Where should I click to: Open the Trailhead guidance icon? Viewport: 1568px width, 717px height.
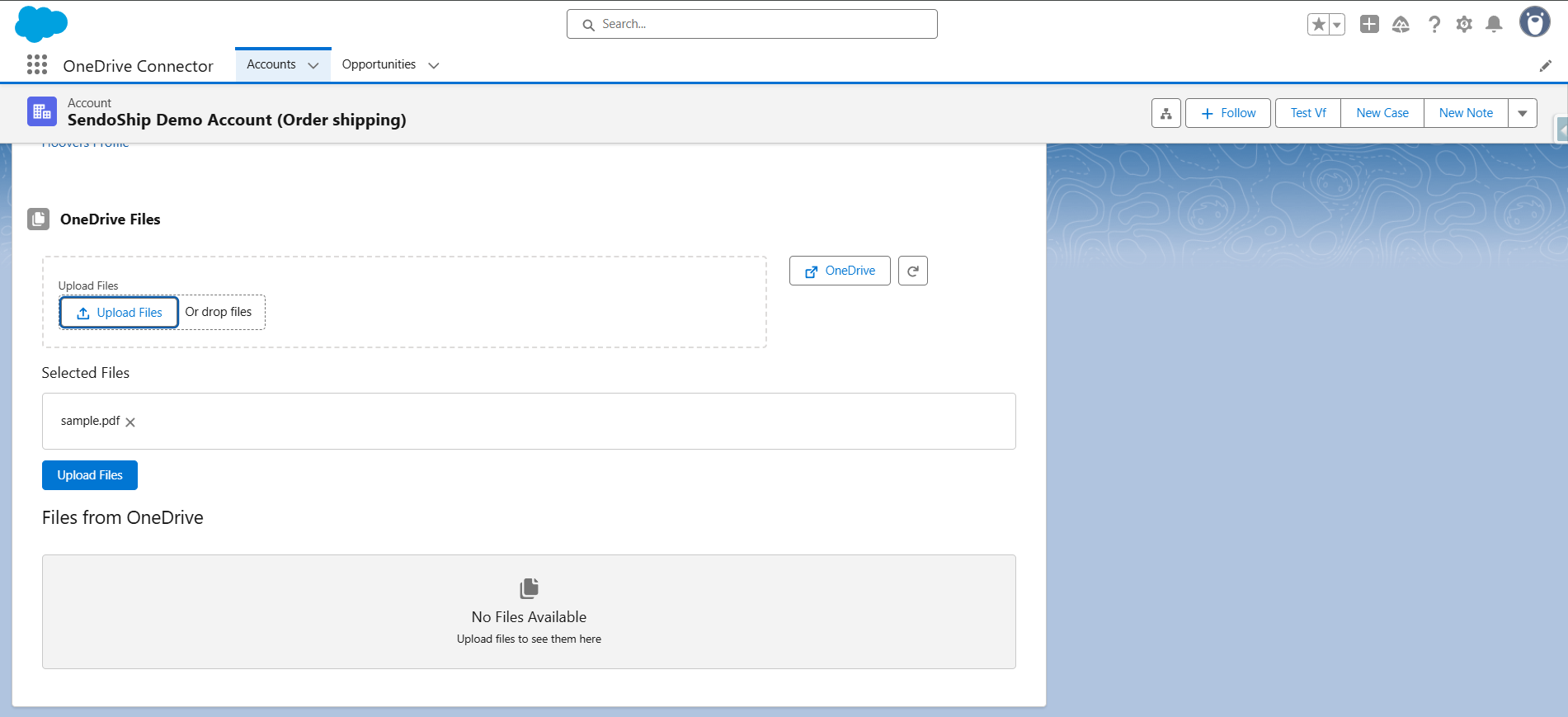tap(1401, 25)
